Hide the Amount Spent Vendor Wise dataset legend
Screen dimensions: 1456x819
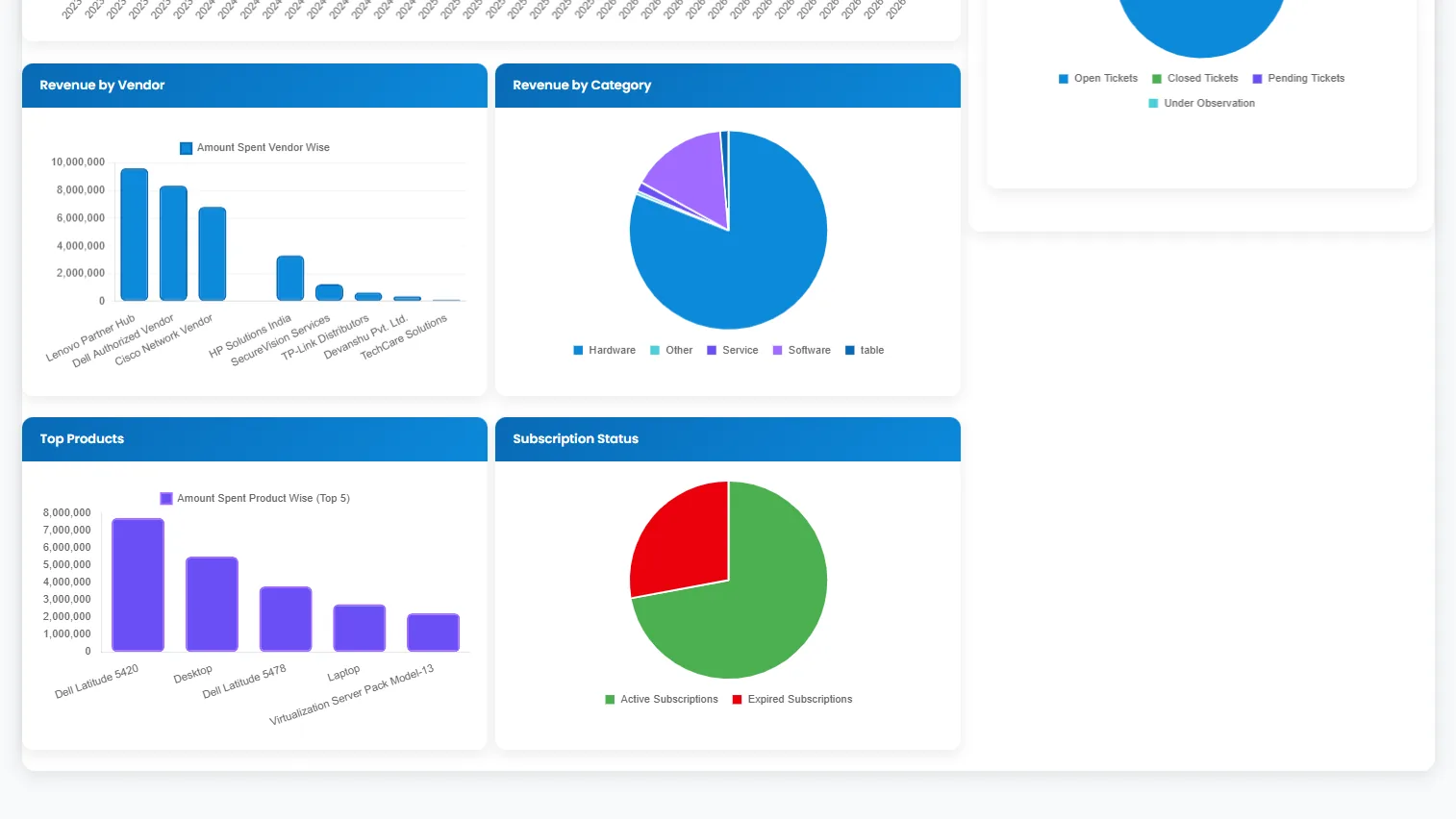click(255, 148)
